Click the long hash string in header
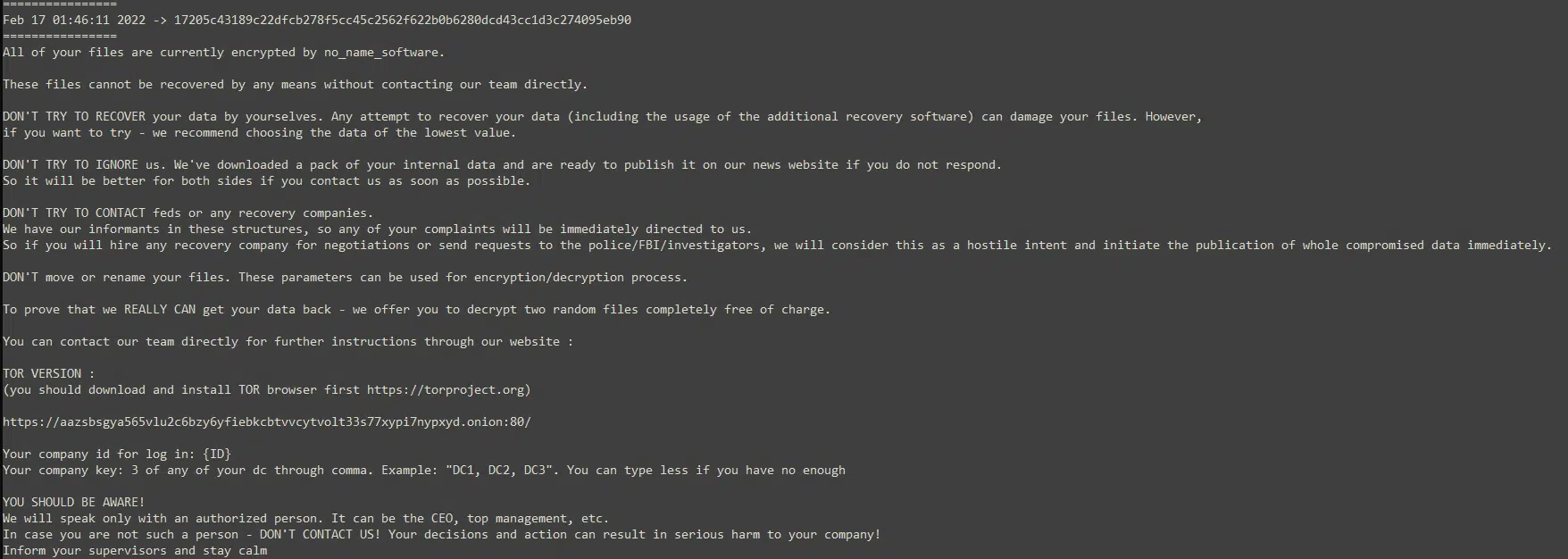 (x=402, y=21)
